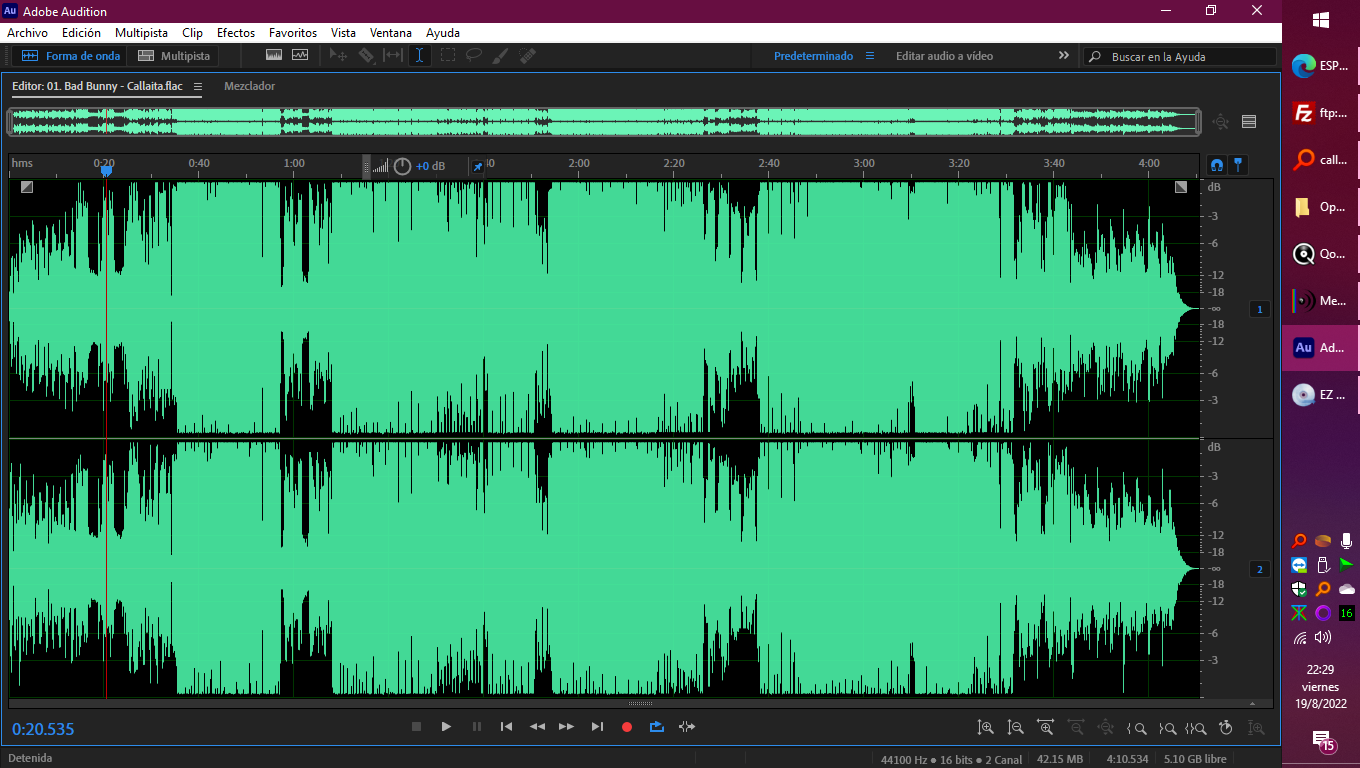Zoom to In Point
1360x768 pixels.
click(x=1136, y=728)
